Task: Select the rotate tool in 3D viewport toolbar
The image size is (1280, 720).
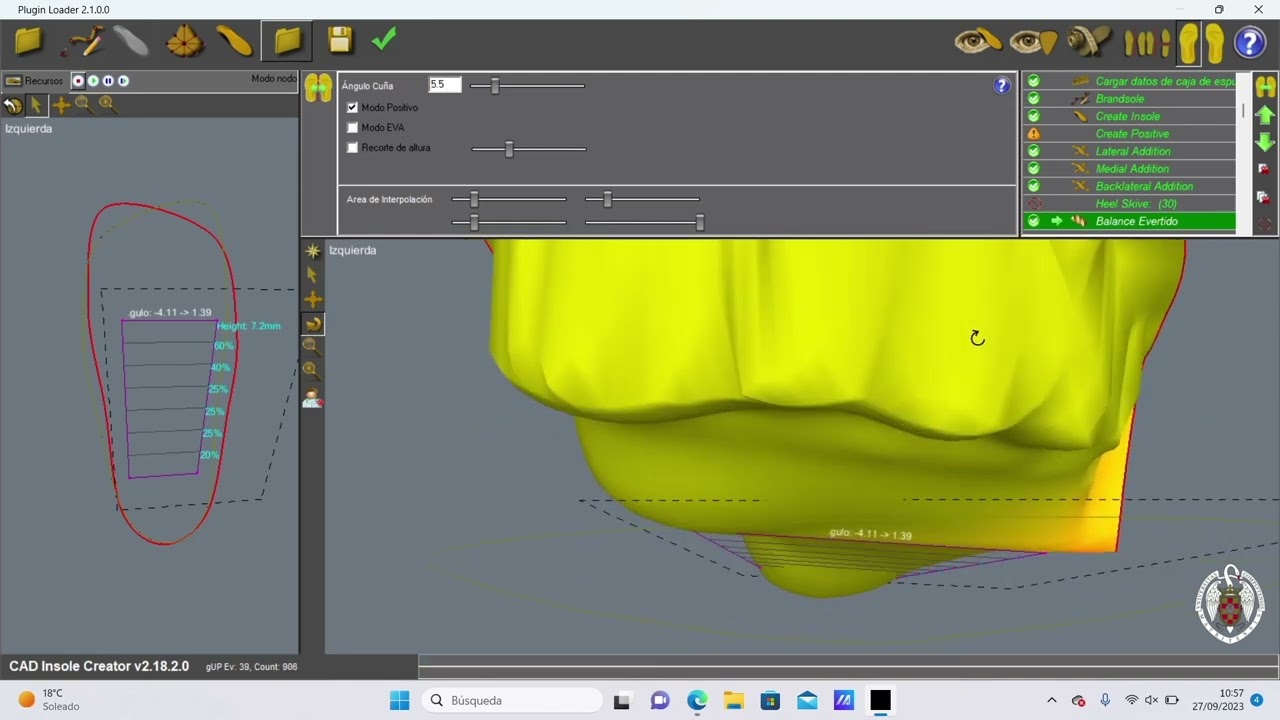Action: 313,323
